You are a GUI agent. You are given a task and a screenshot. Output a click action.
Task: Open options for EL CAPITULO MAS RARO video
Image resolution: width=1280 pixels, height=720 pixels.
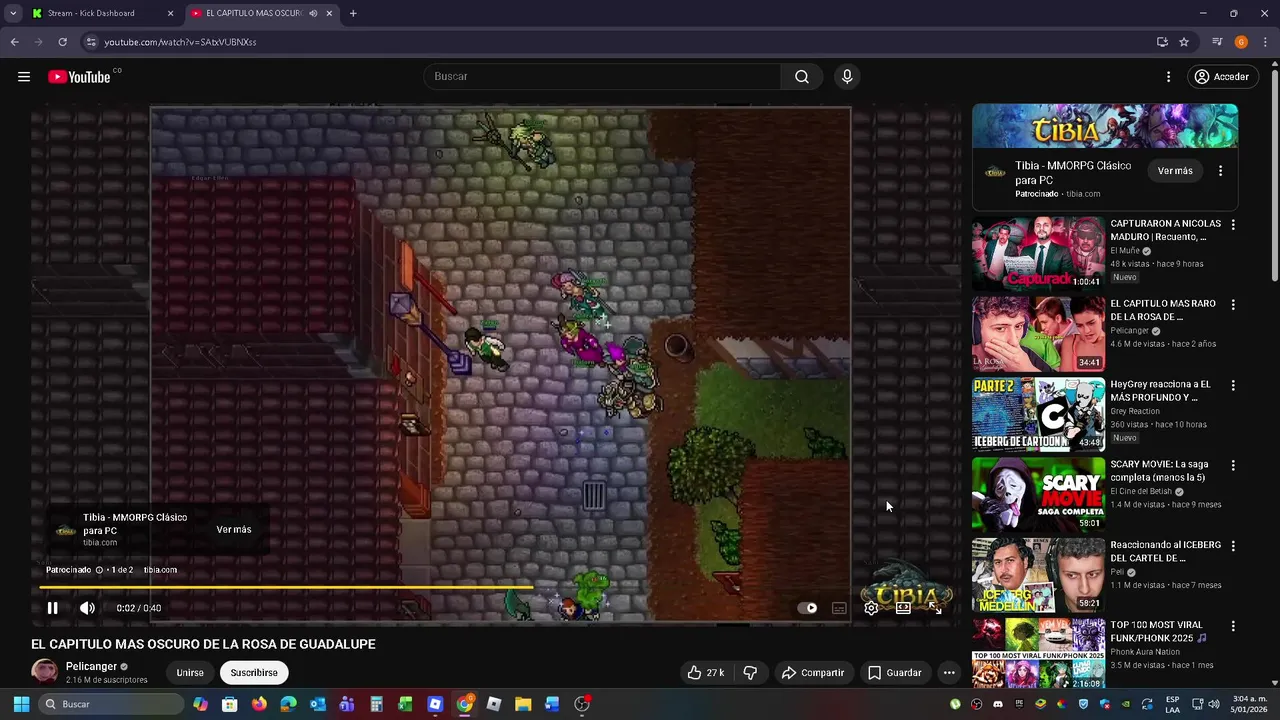tap(1233, 305)
